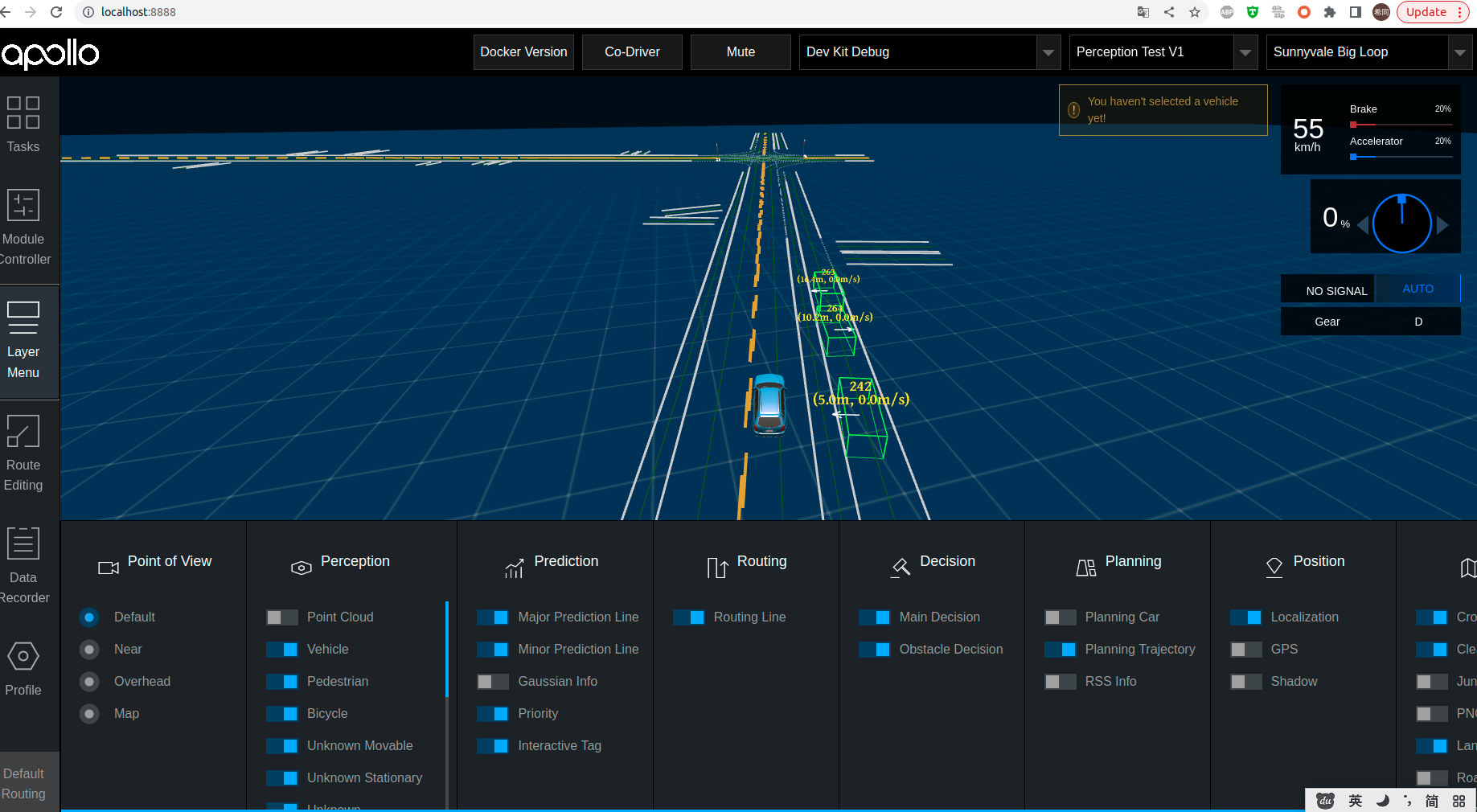Click the Decision gavel icon
The height and width of the screenshot is (812, 1477).
[901, 568]
